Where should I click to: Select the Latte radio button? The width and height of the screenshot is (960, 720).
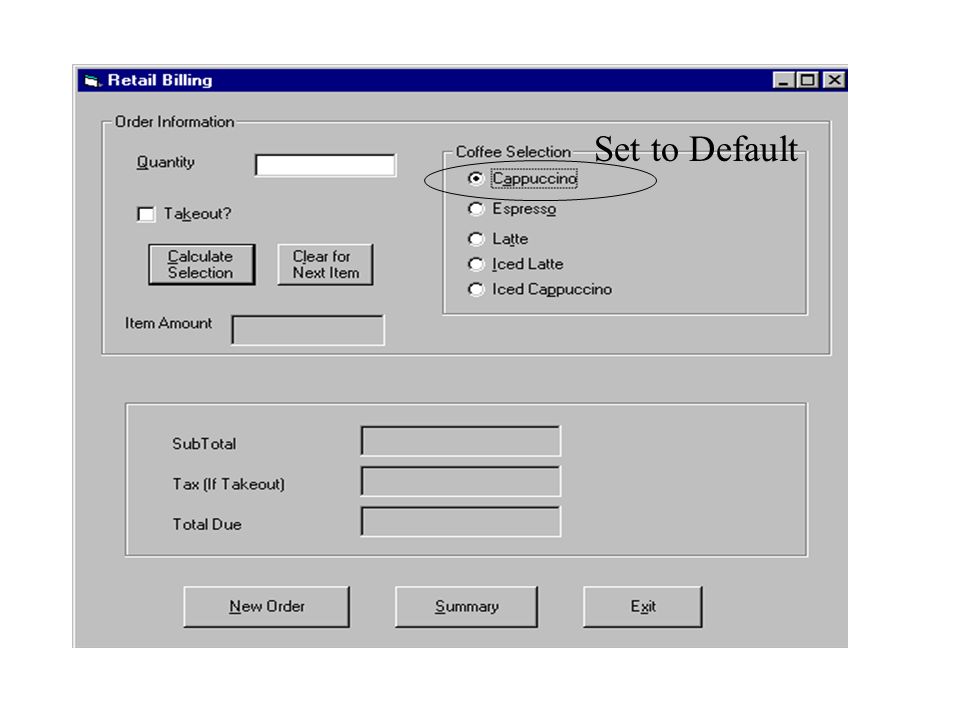point(475,239)
